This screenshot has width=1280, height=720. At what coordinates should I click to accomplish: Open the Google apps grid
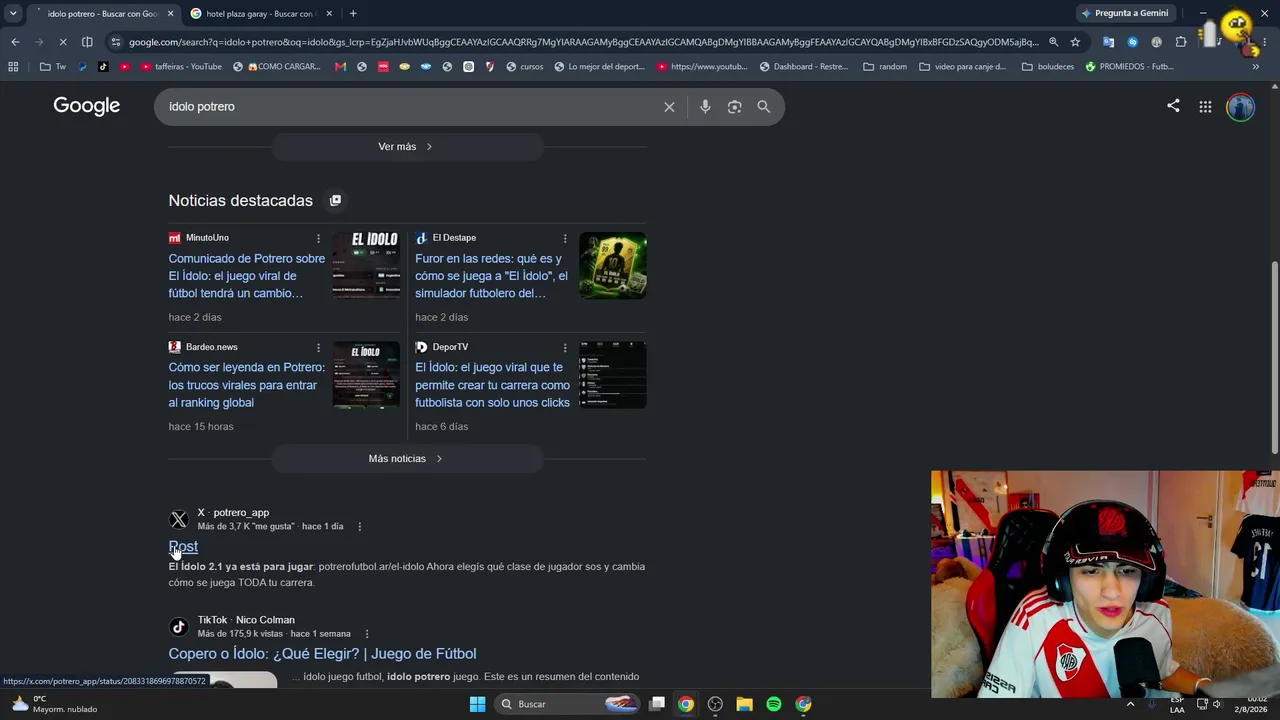(x=1205, y=107)
